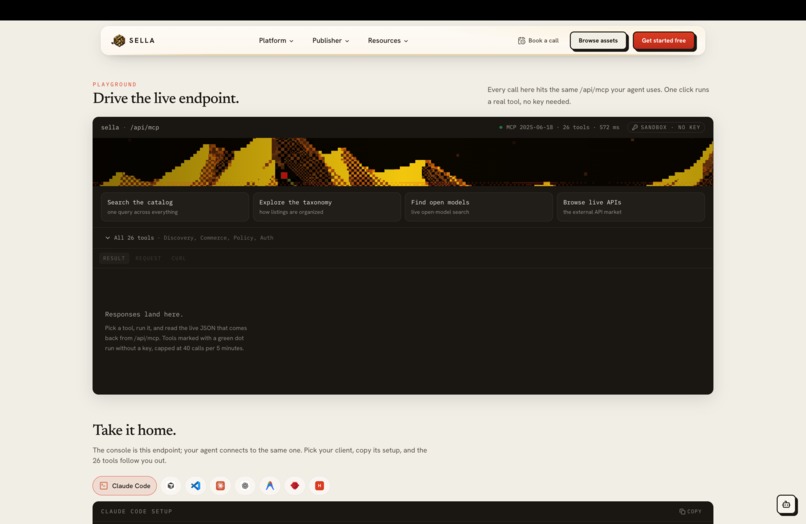Open the Platform dropdown menu
Viewport: 806px width, 524px height.
pyautogui.click(x=276, y=41)
